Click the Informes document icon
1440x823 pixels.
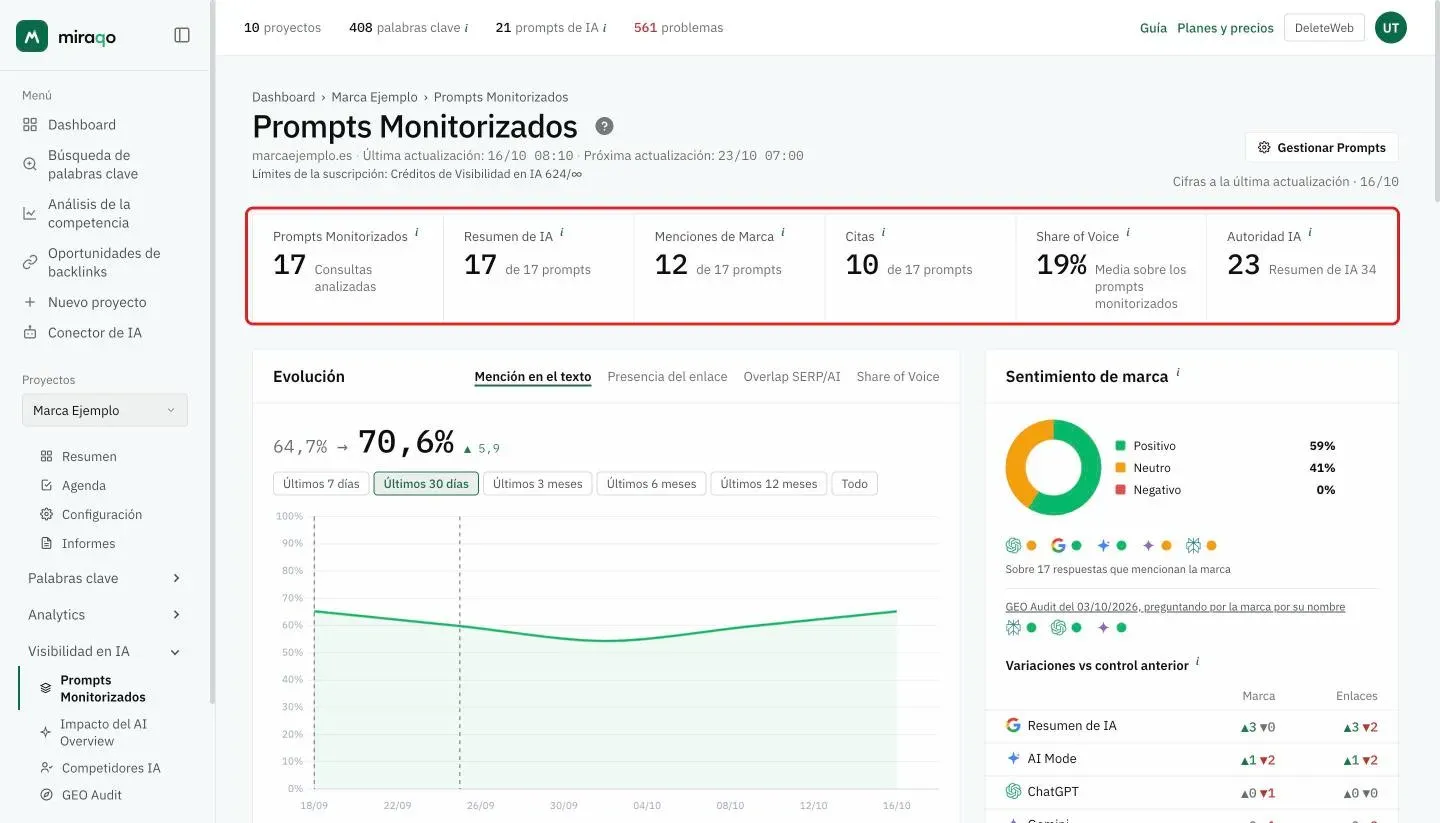[46, 543]
